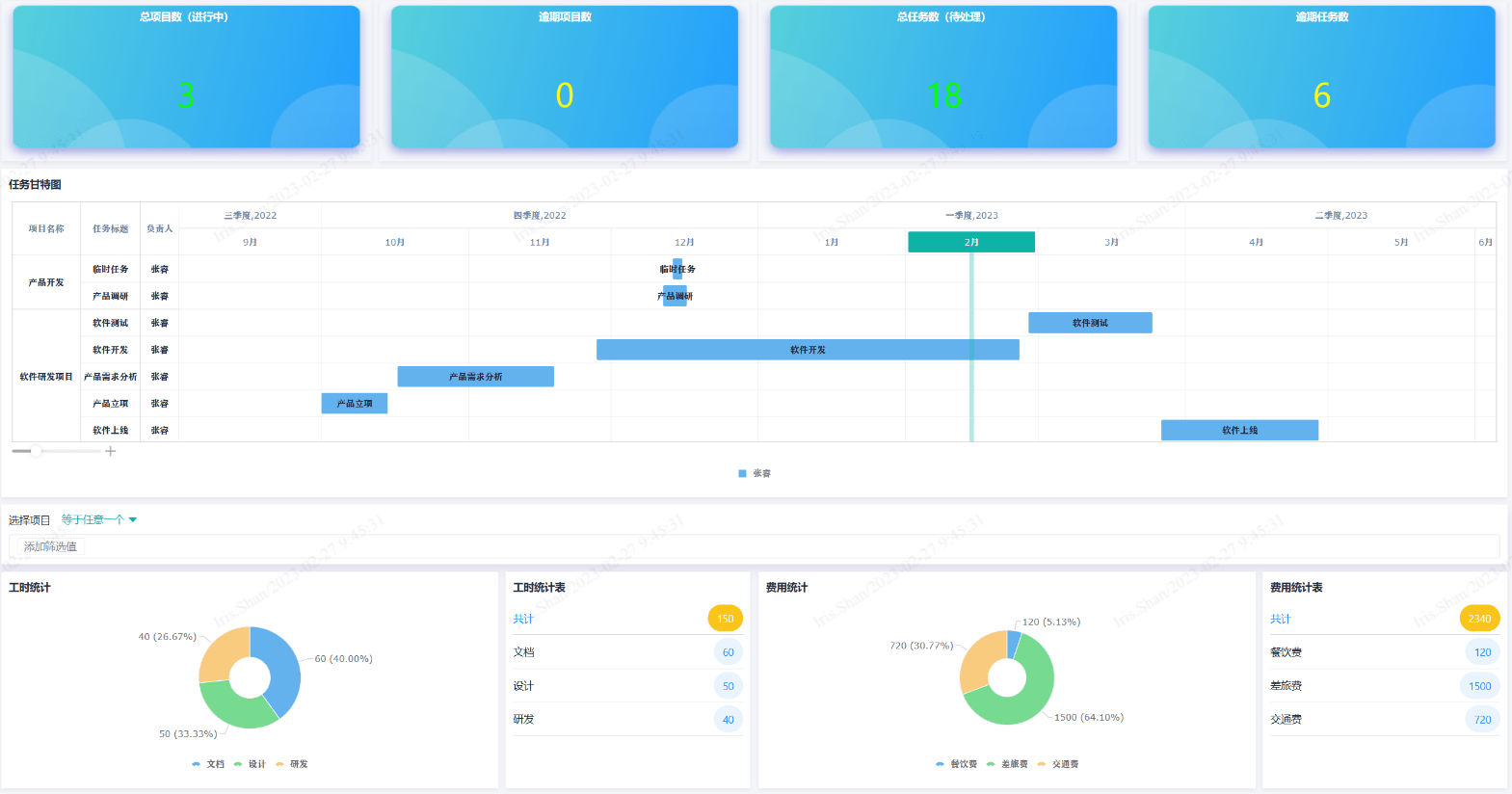This screenshot has width=1512, height=794.
Task: Select the highlighted 2月 month header
Action: coord(971,242)
